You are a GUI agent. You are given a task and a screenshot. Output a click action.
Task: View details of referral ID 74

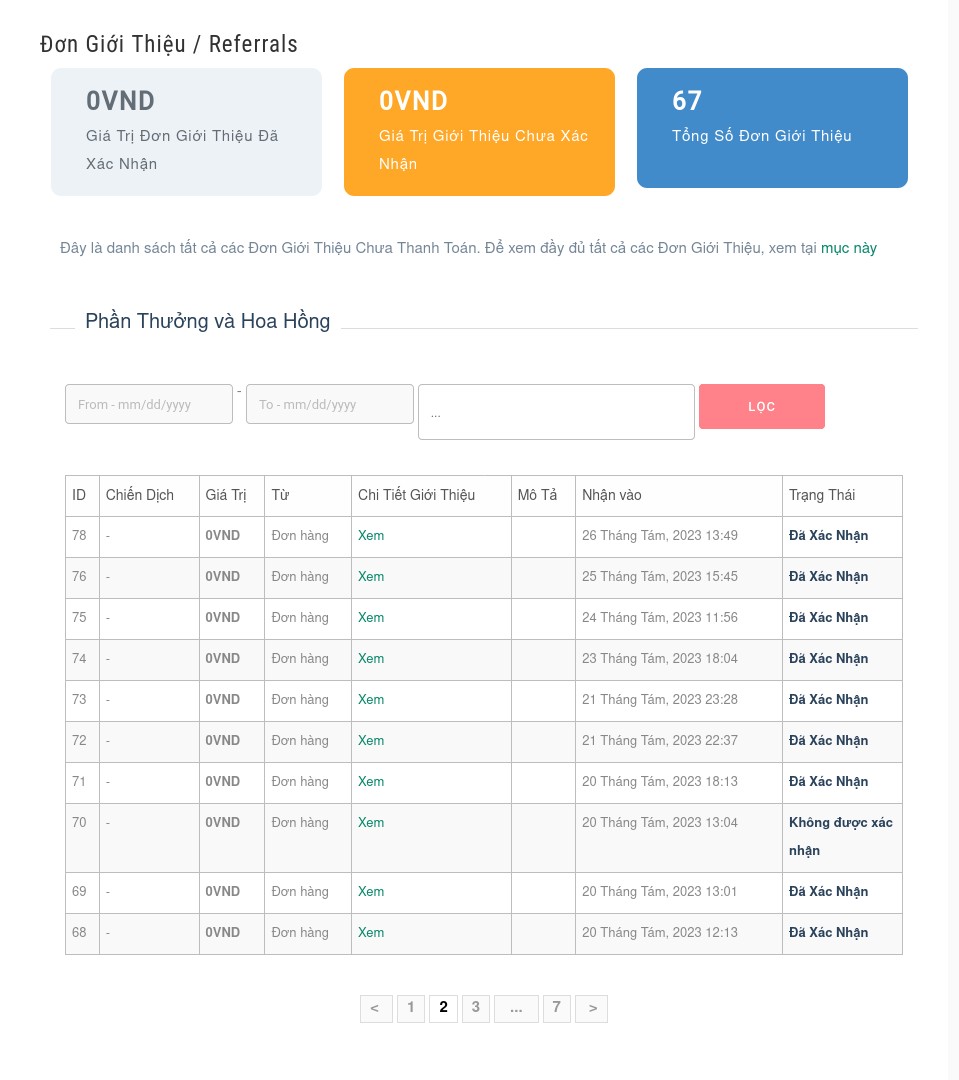coord(371,659)
